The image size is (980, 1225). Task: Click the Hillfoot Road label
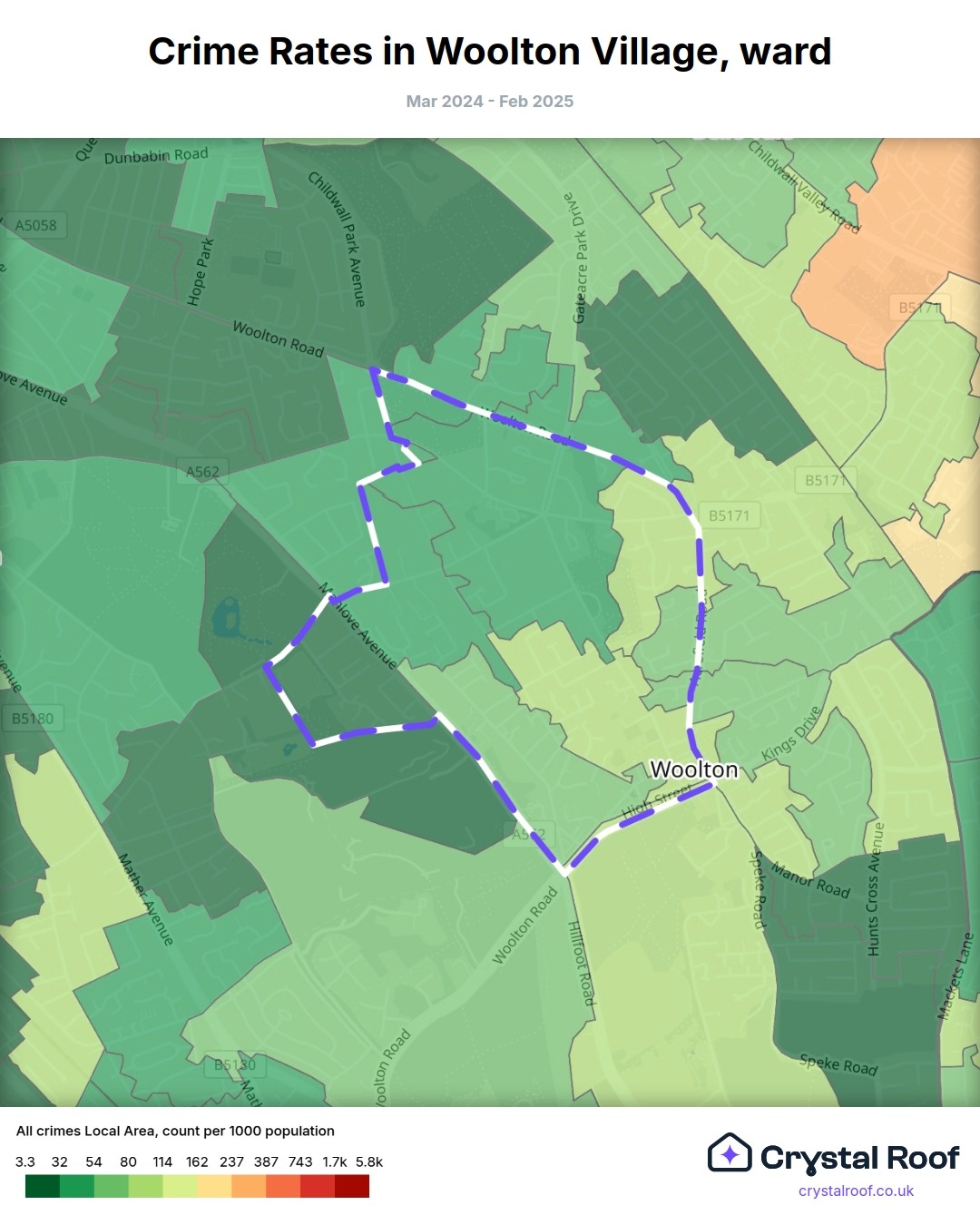click(x=581, y=963)
